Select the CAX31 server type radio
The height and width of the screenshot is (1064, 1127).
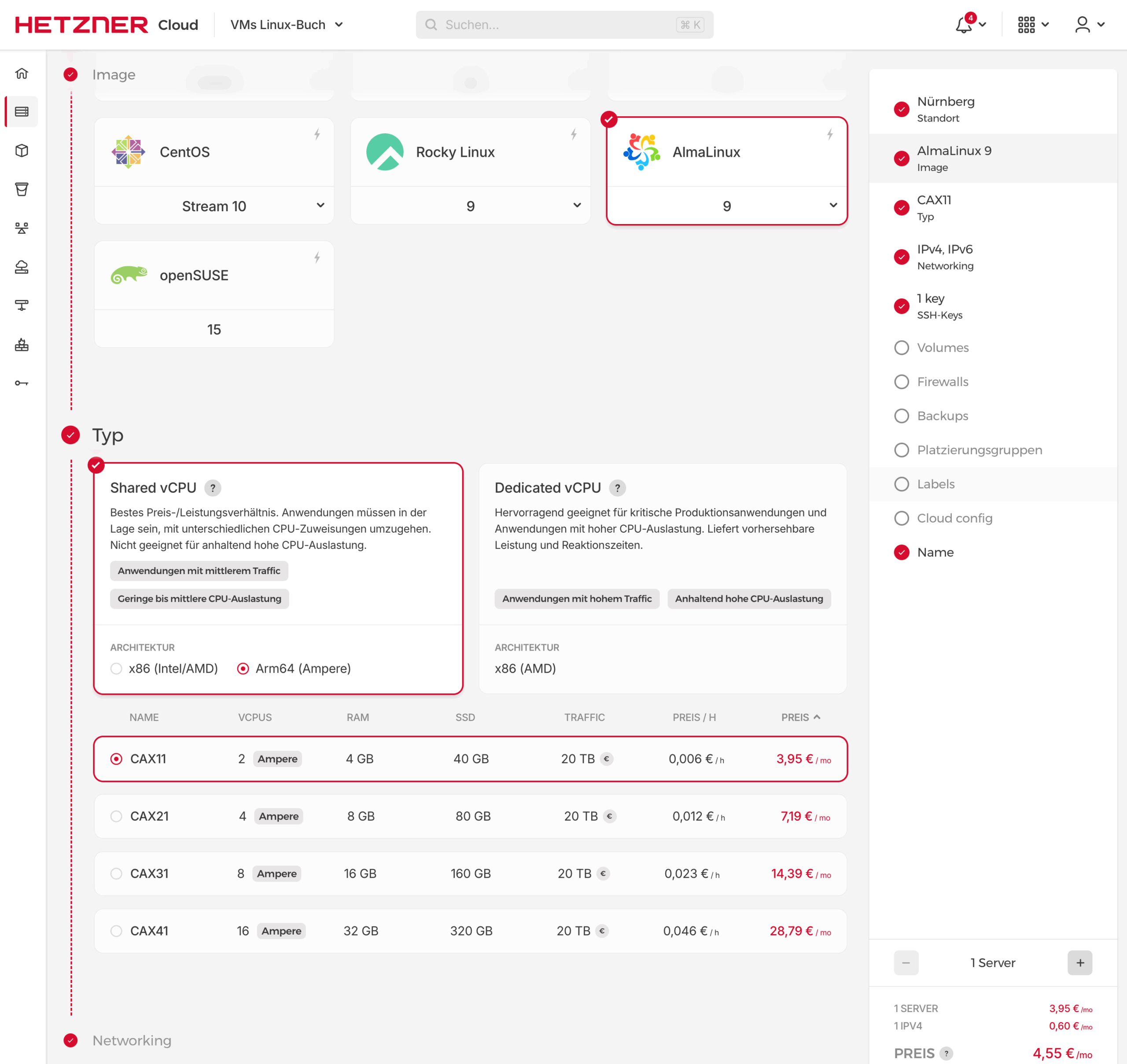point(116,873)
